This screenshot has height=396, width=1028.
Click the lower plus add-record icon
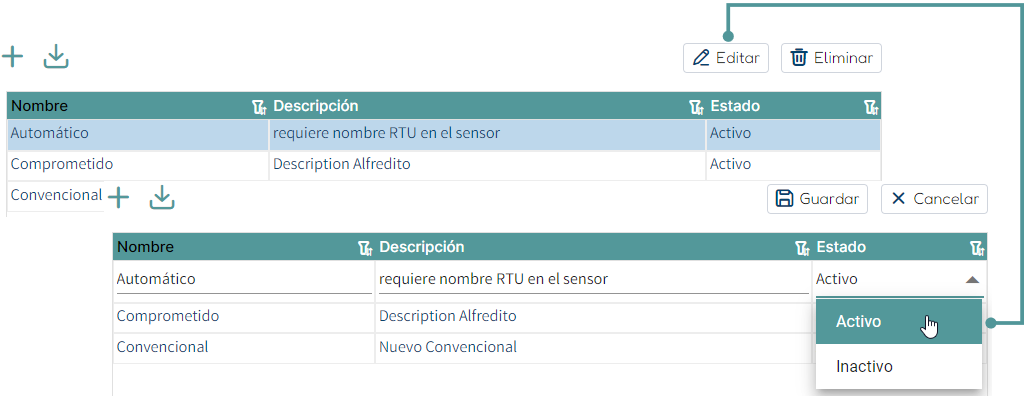(x=118, y=197)
